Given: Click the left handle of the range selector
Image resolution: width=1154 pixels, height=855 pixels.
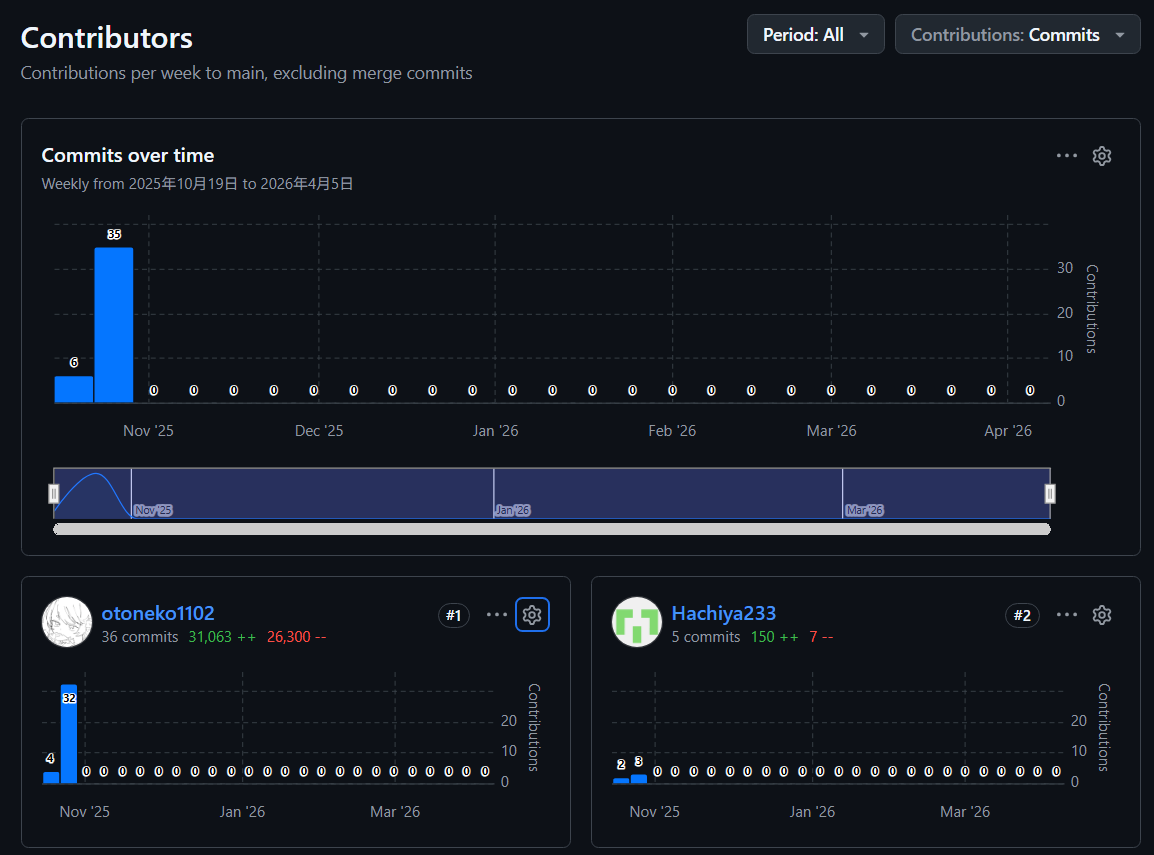Looking at the screenshot, I should [x=54, y=493].
